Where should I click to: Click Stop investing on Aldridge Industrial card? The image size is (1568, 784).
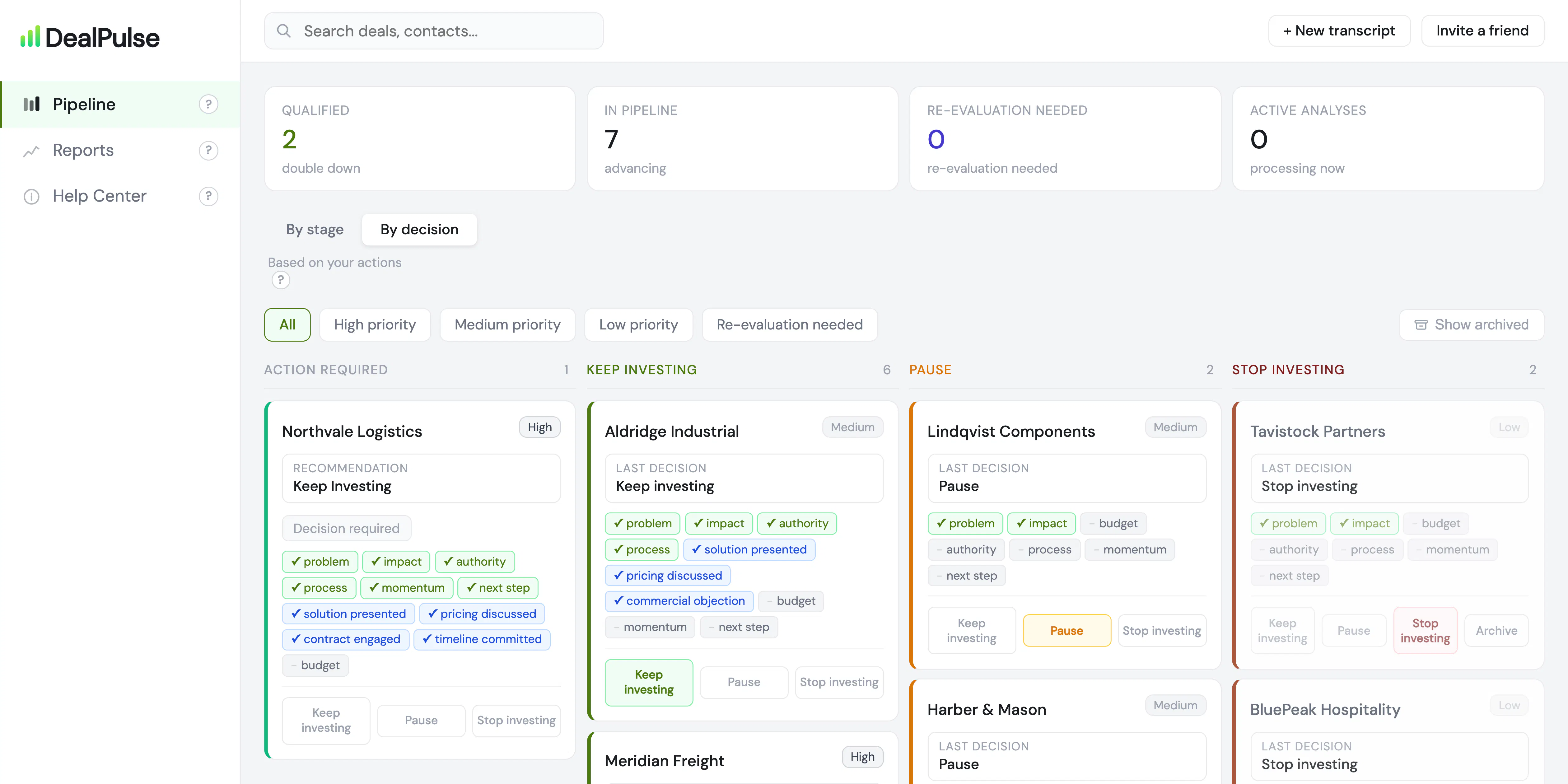coord(839,682)
